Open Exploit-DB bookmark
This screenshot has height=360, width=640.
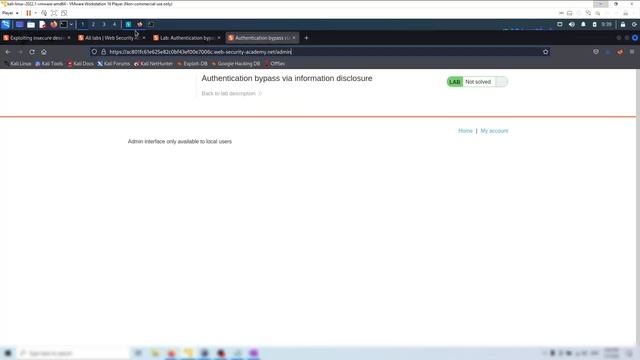tap(192, 64)
